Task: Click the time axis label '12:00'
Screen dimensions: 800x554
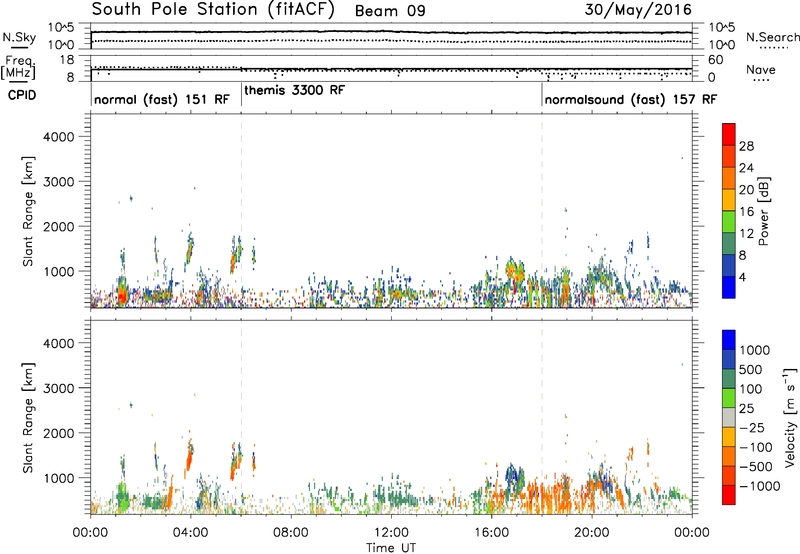Action: pyautogui.click(x=391, y=533)
